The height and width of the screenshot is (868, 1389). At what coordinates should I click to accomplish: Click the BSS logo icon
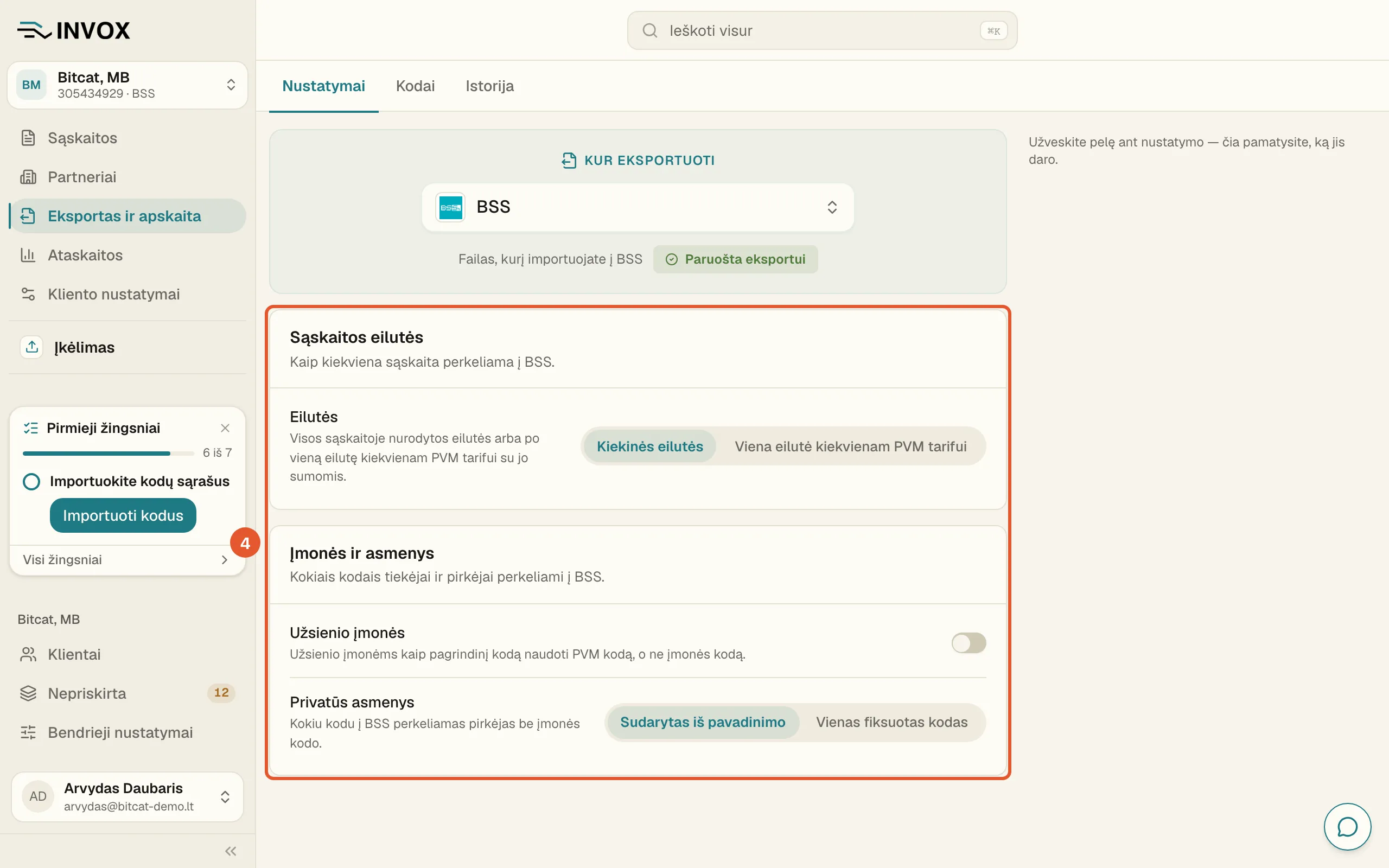pyautogui.click(x=450, y=207)
